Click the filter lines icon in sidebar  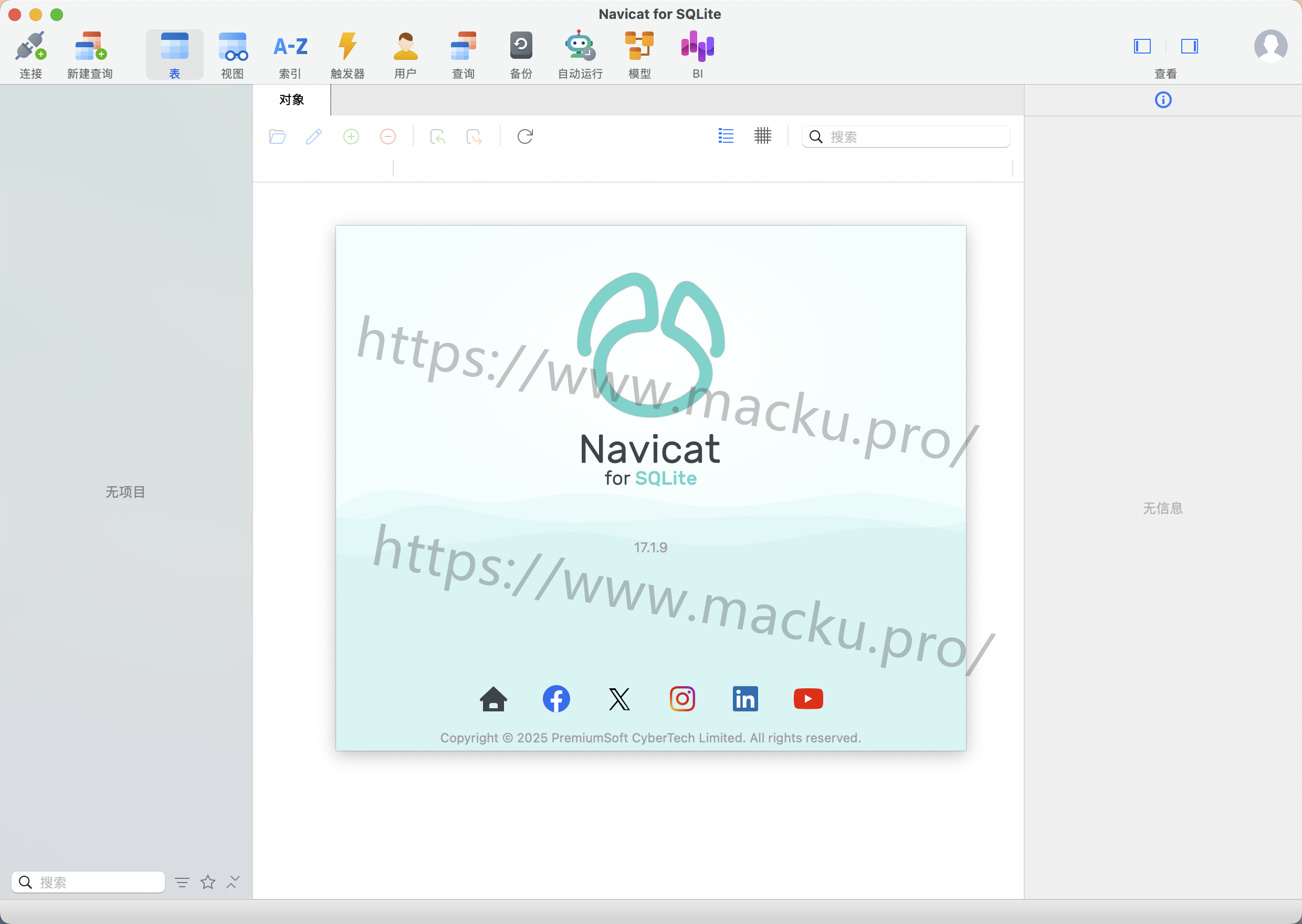[x=182, y=883]
